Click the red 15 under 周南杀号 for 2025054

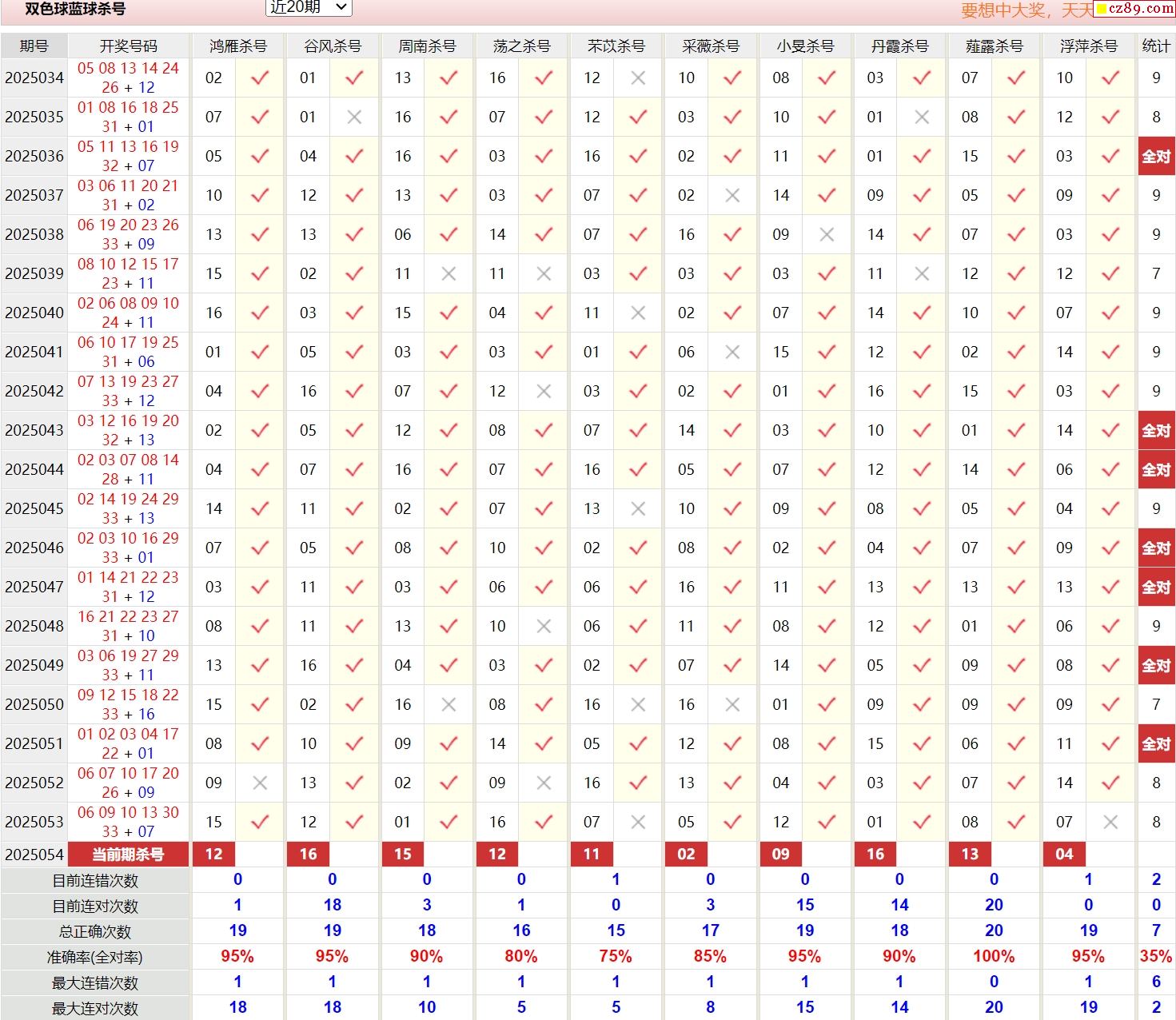[402, 855]
